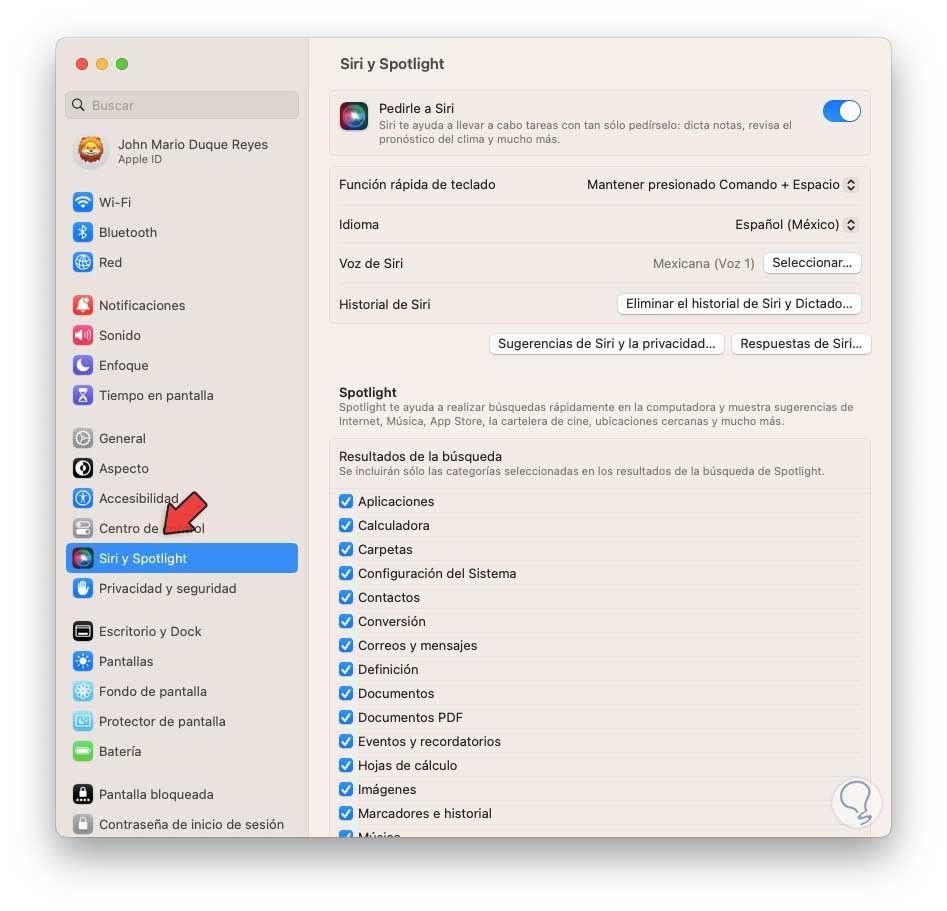
Task: Click the Bluetooth sidebar icon
Action: click(x=83, y=232)
